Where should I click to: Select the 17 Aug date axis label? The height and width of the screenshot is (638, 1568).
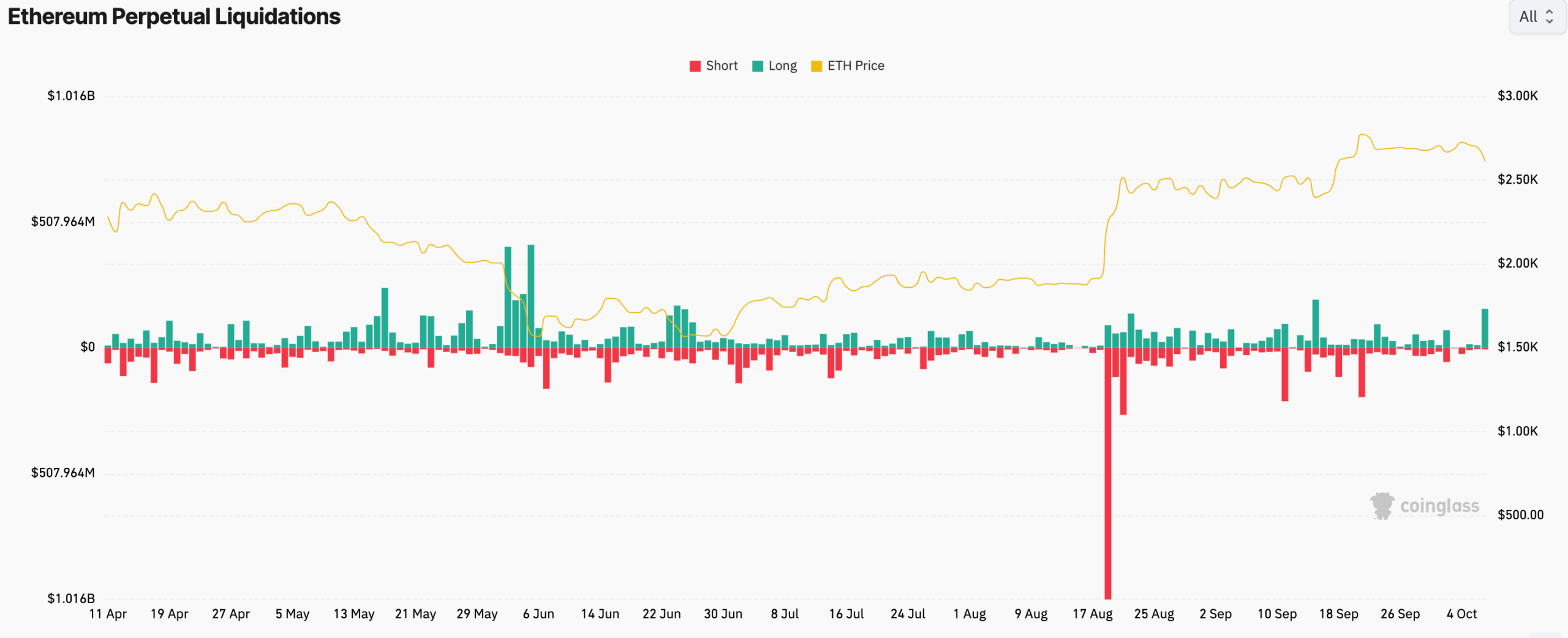click(x=1092, y=614)
